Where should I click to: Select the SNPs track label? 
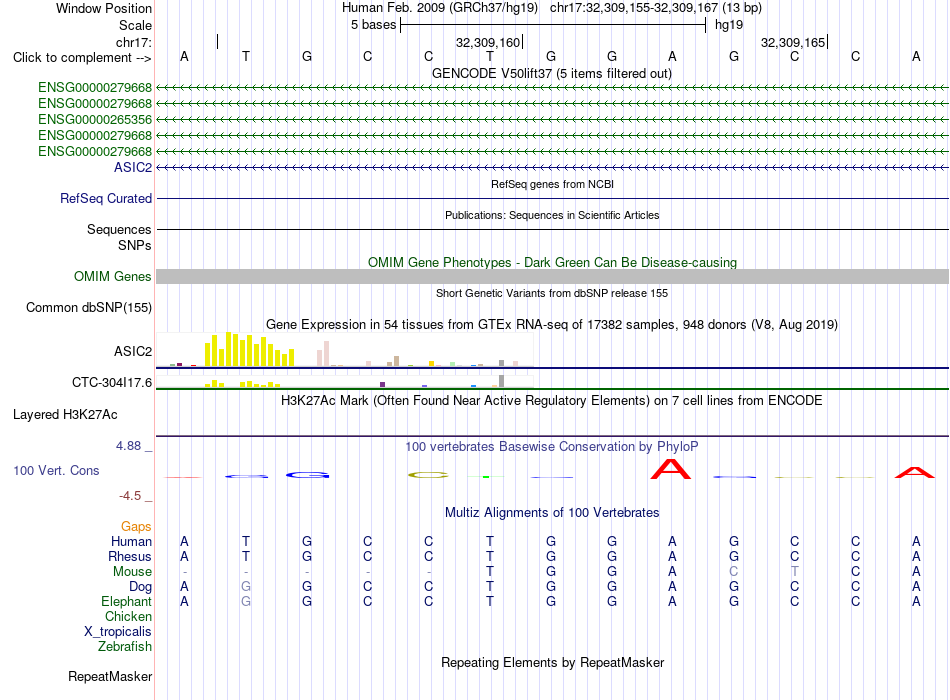(x=135, y=245)
